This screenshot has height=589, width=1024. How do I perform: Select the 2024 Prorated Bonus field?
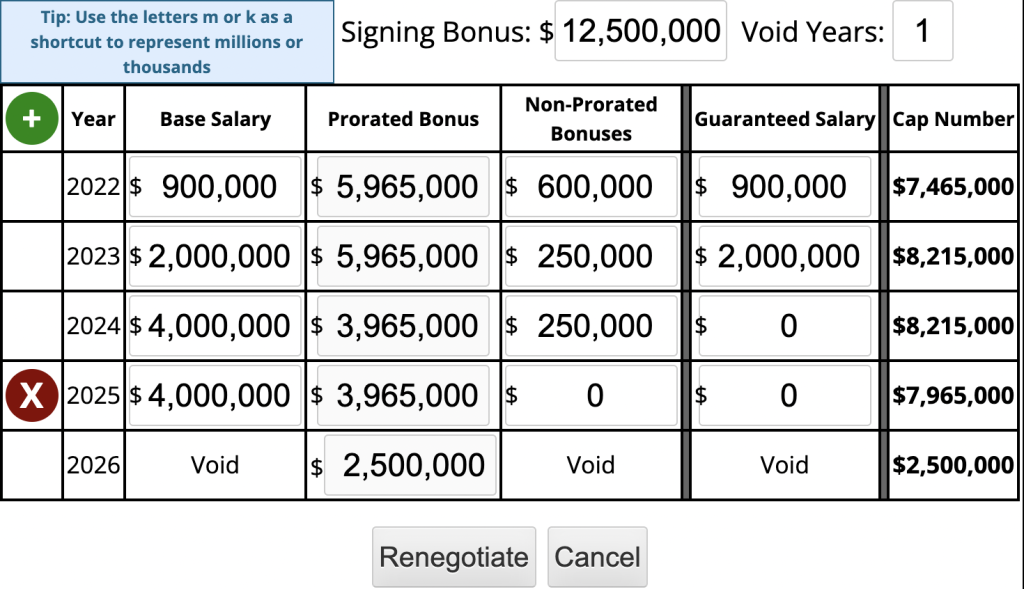pyautogui.click(x=404, y=326)
